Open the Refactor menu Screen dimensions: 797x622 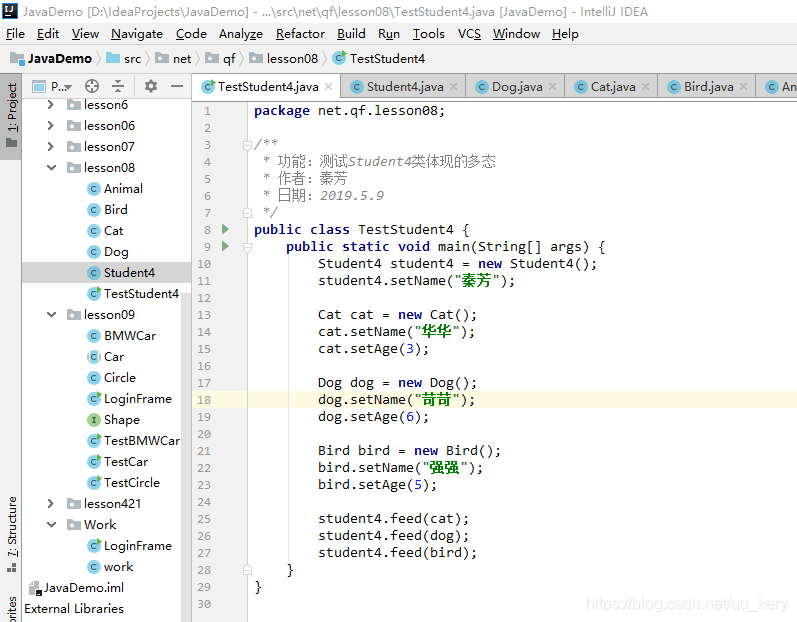(300, 34)
